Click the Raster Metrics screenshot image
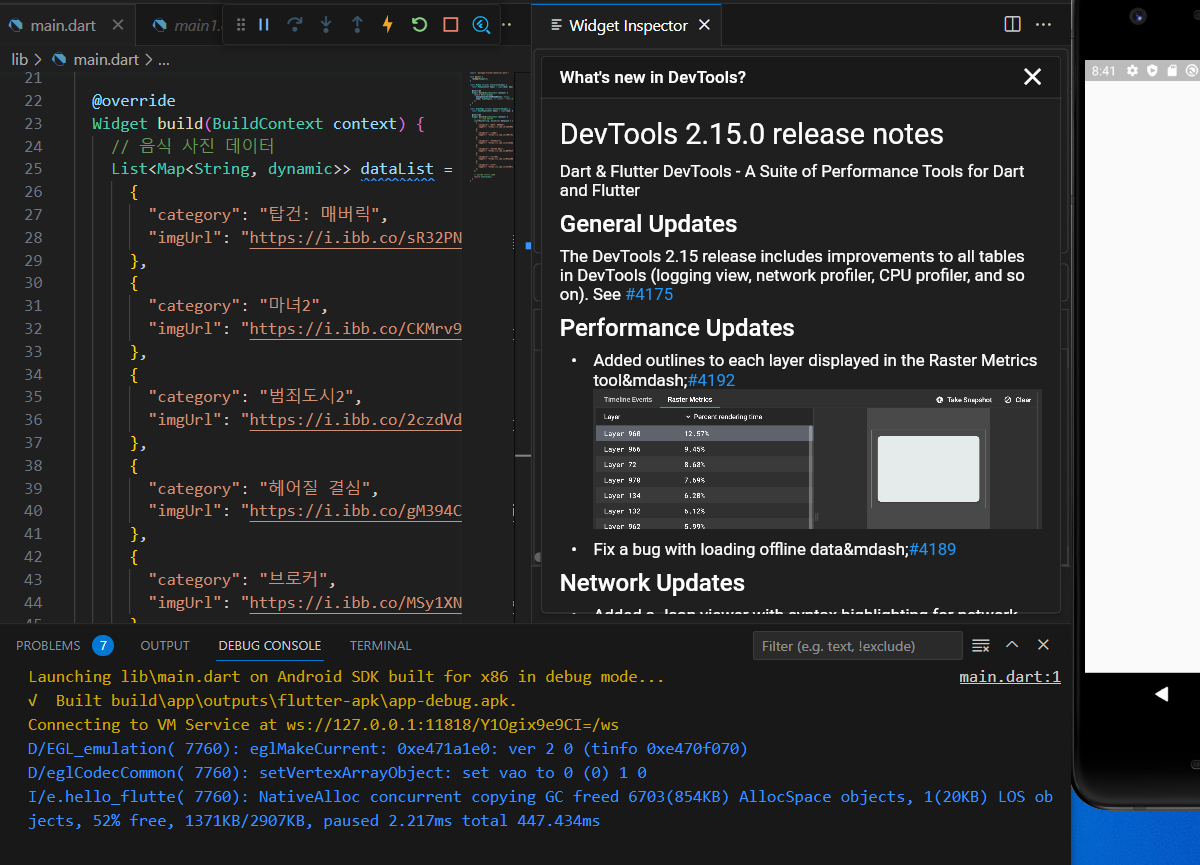The width and height of the screenshot is (1200, 865). [x=818, y=459]
